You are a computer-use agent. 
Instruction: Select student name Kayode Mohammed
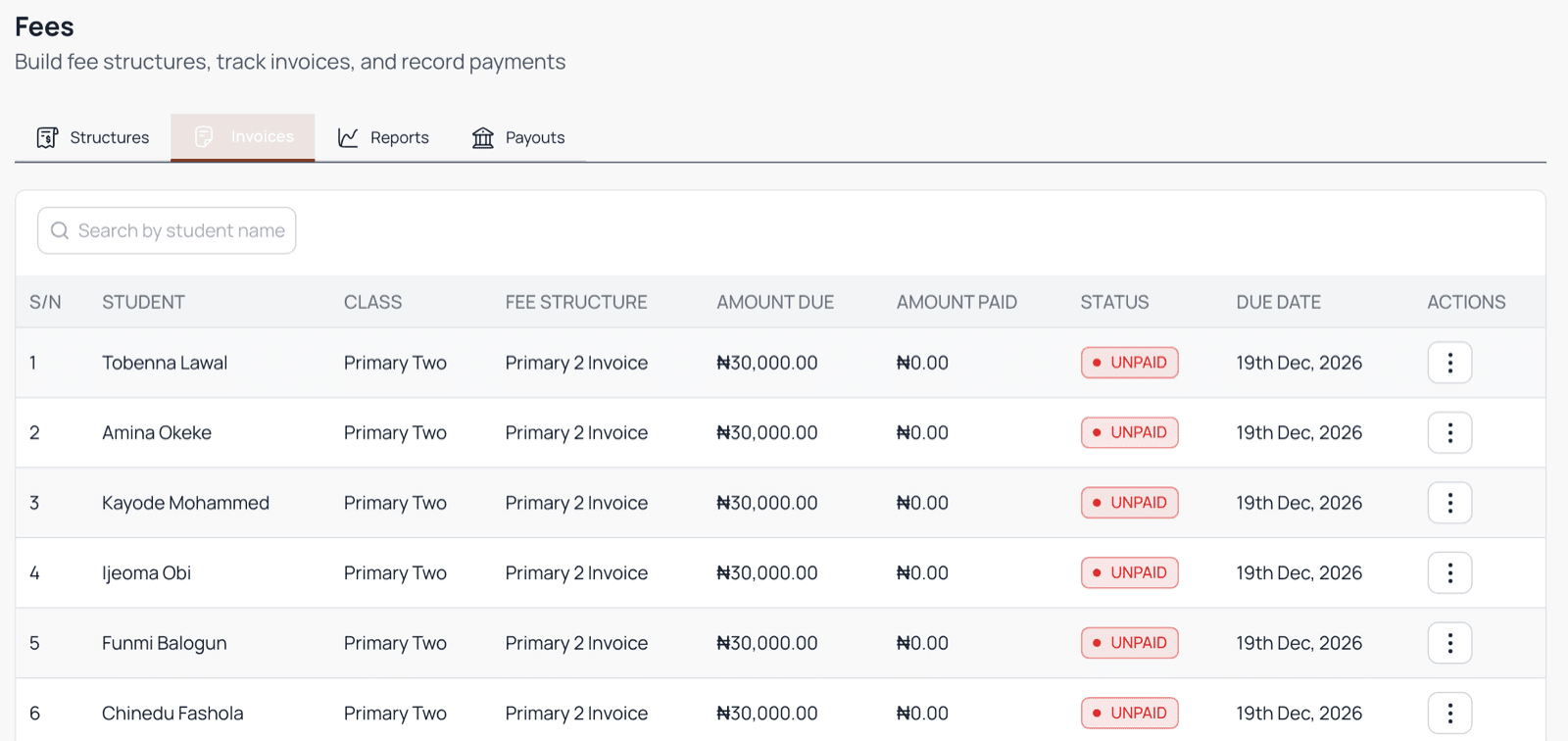[185, 503]
